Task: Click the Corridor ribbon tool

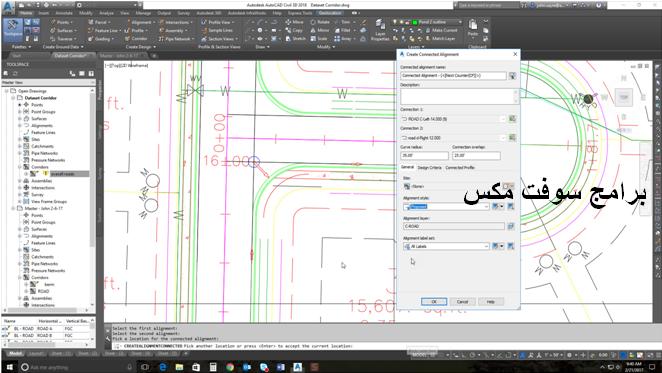Action: coord(136,38)
